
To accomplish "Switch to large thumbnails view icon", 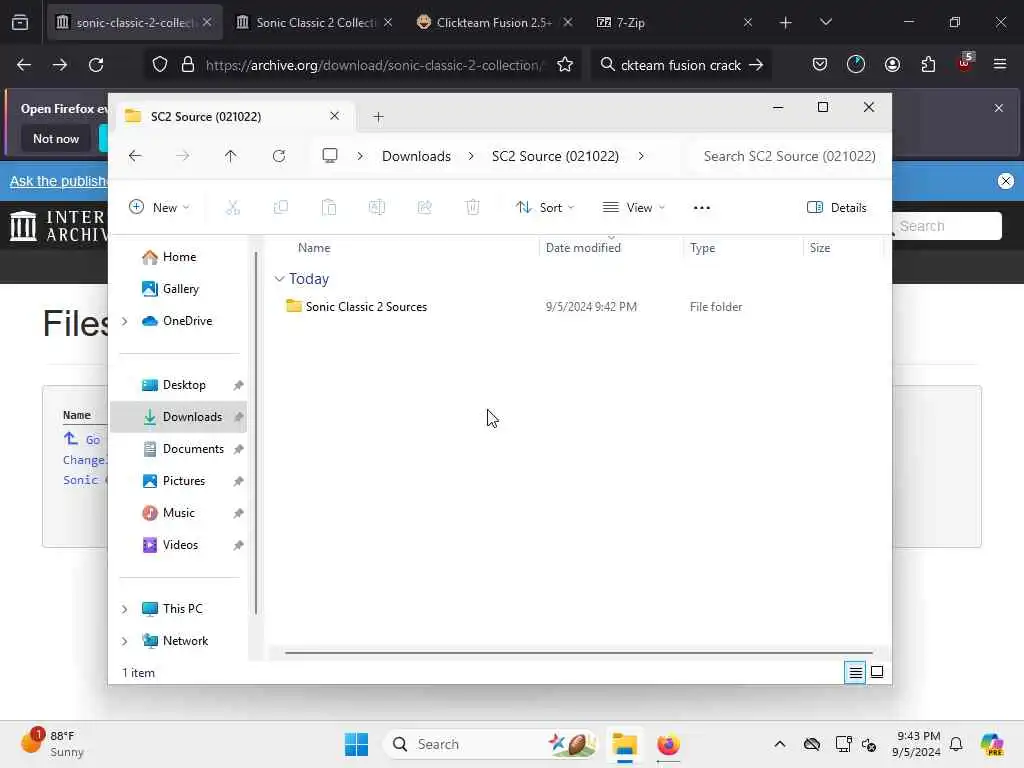I will coord(877,672).
